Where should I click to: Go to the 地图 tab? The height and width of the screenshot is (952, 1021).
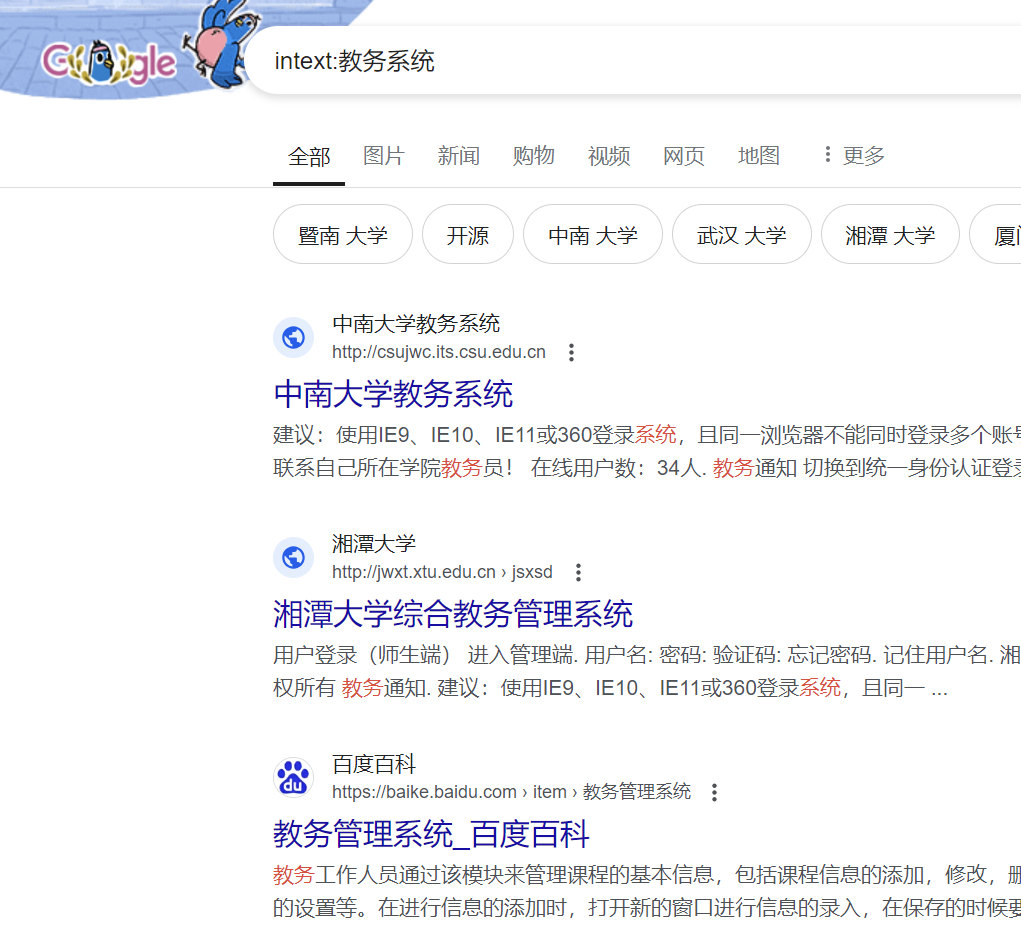point(758,155)
